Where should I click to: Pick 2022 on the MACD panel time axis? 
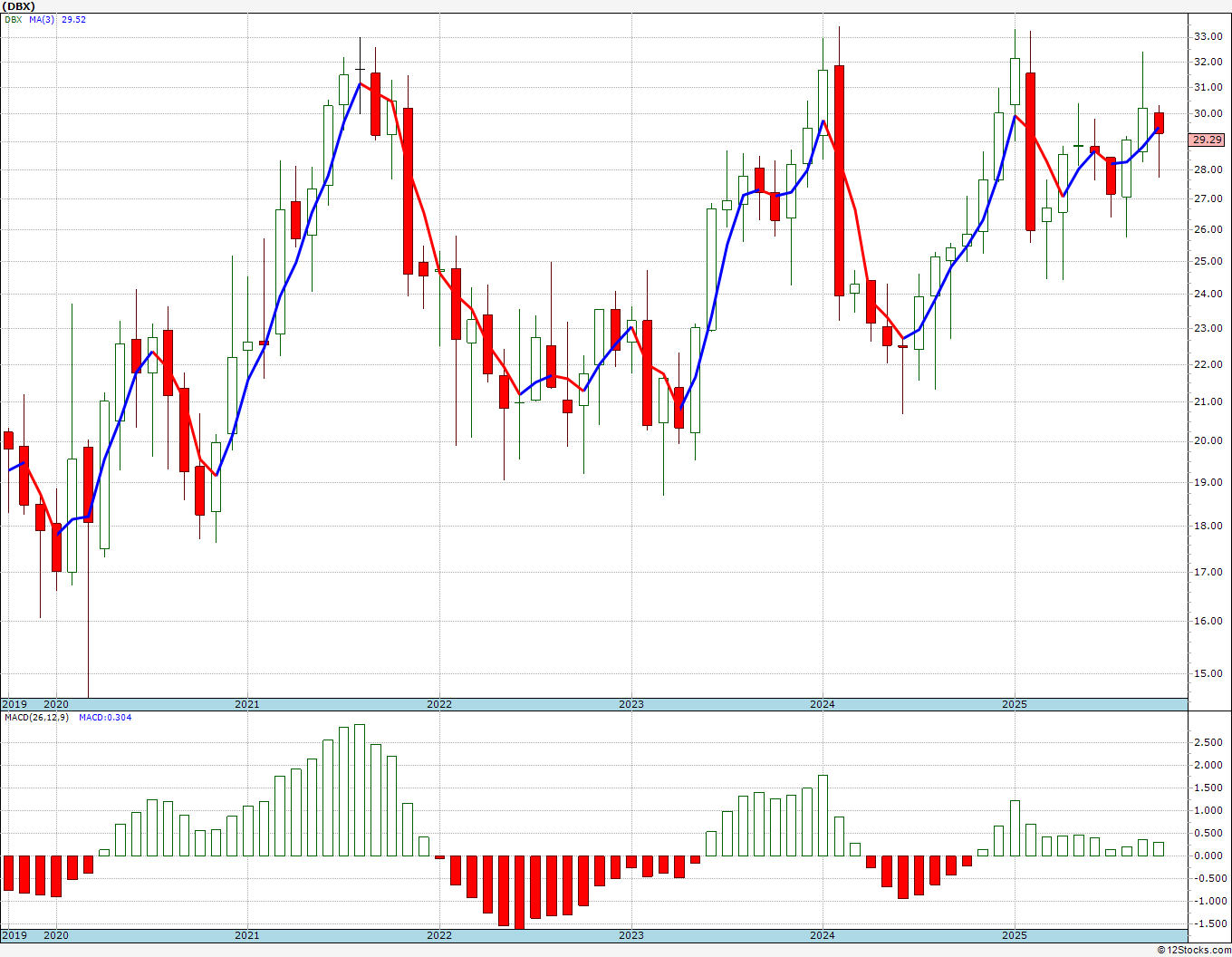(439, 936)
